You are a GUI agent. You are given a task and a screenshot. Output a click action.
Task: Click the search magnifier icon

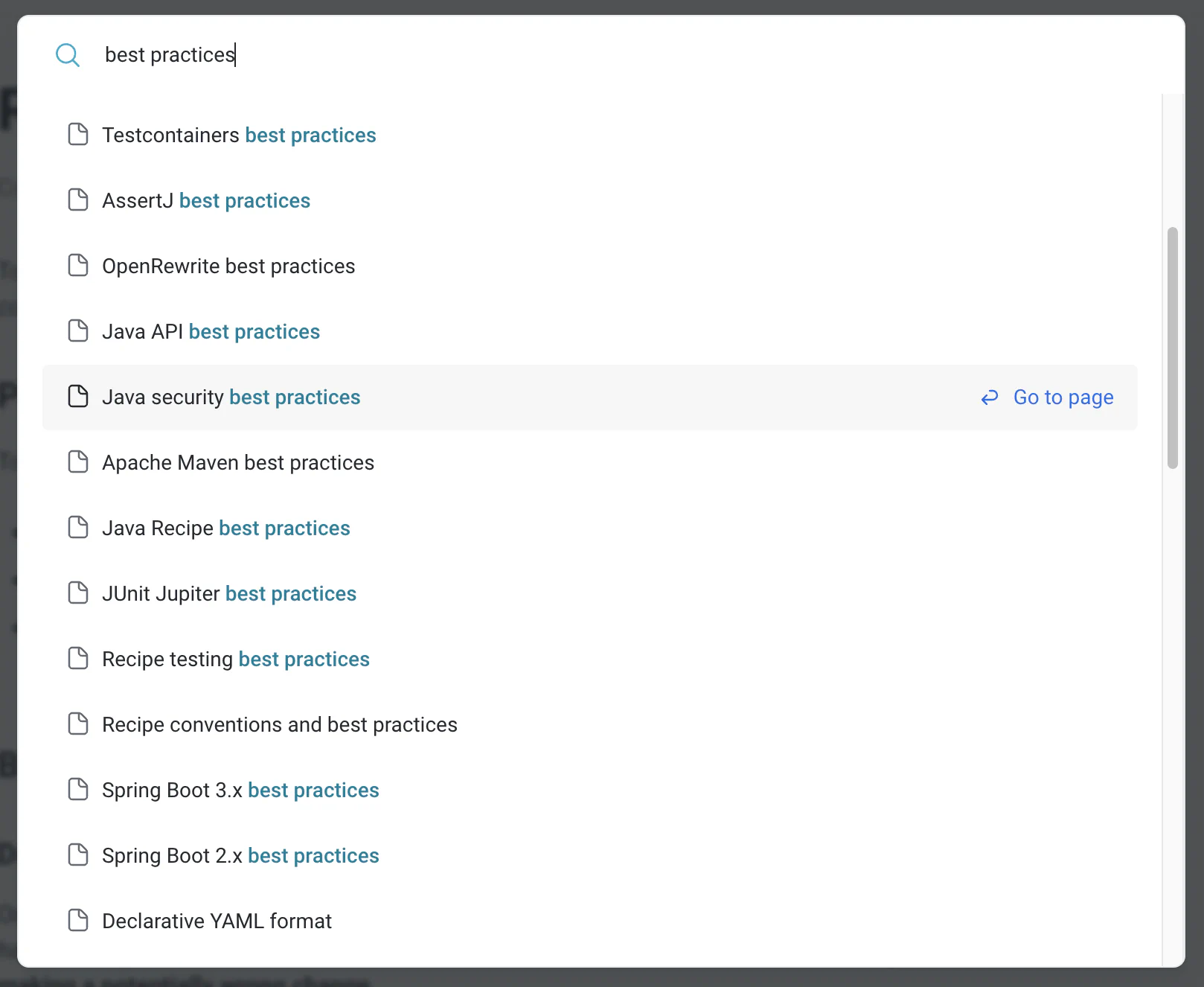(68, 54)
